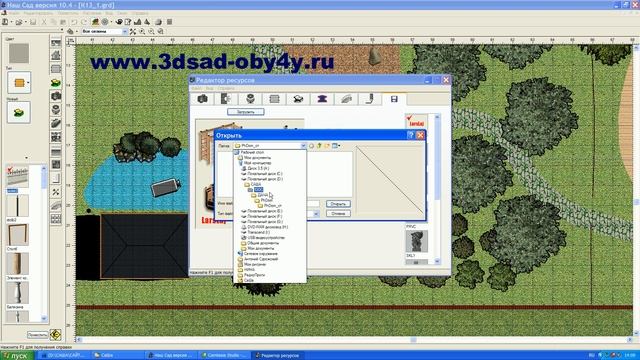This screenshot has width=640, height=360.
Task: Select the fence thumbnail in left library
Action: (17, 177)
